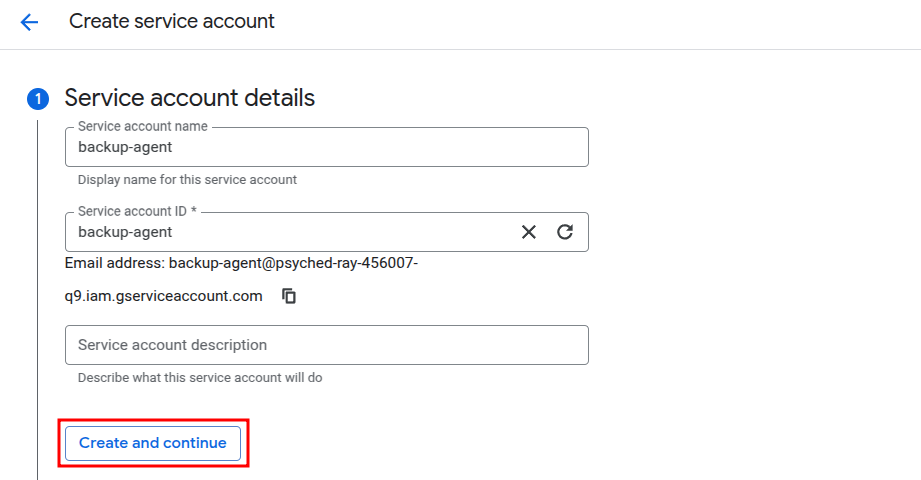Regenerate the Service account ID with refresh icon

pyautogui.click(x=565, y=232)
